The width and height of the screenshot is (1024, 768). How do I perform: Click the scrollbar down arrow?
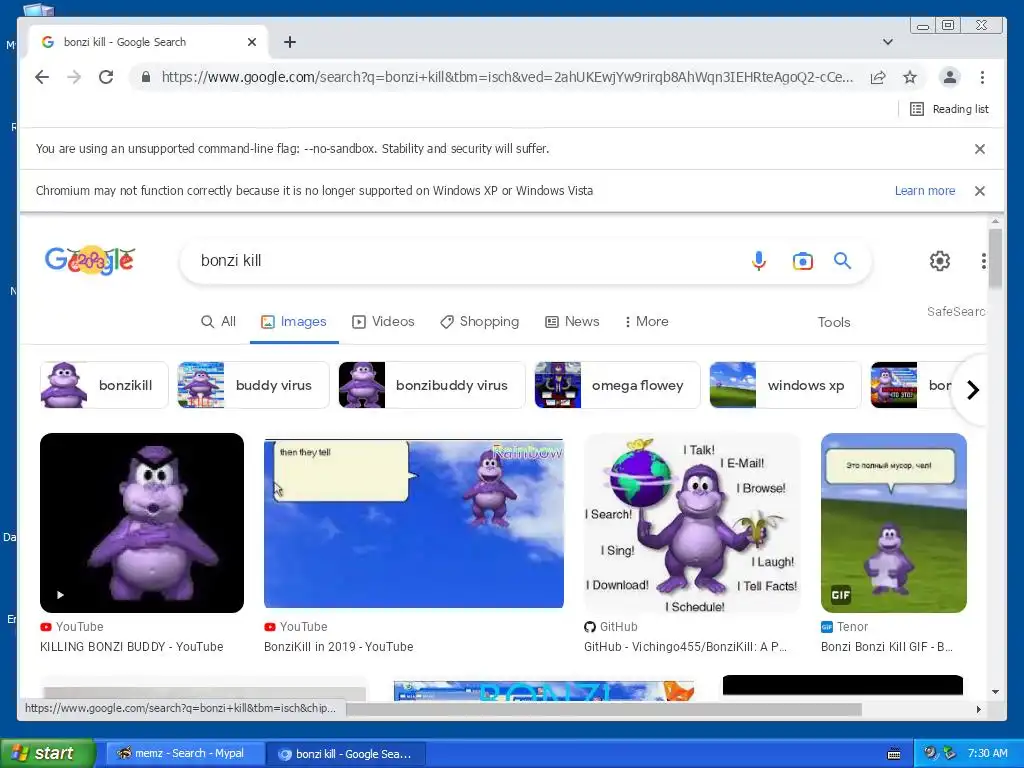click(x=995, y=692)
